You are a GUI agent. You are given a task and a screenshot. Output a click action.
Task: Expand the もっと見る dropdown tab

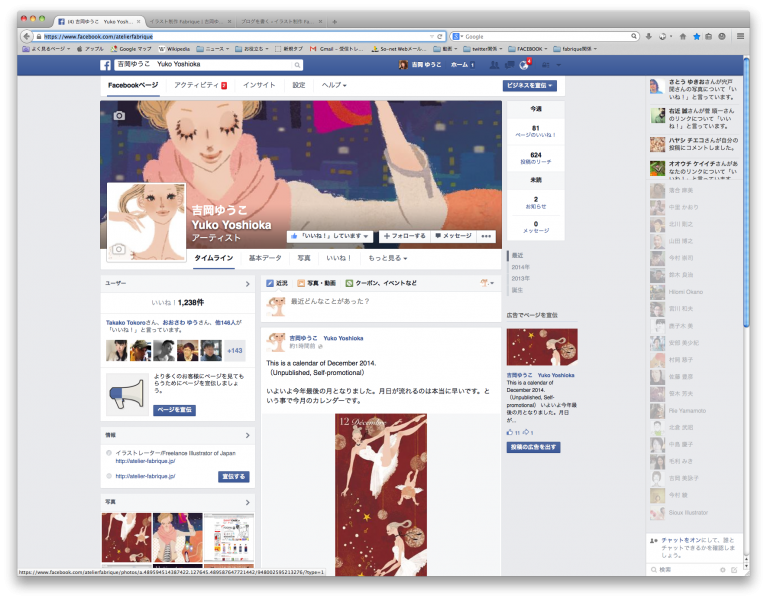point(387,258)
